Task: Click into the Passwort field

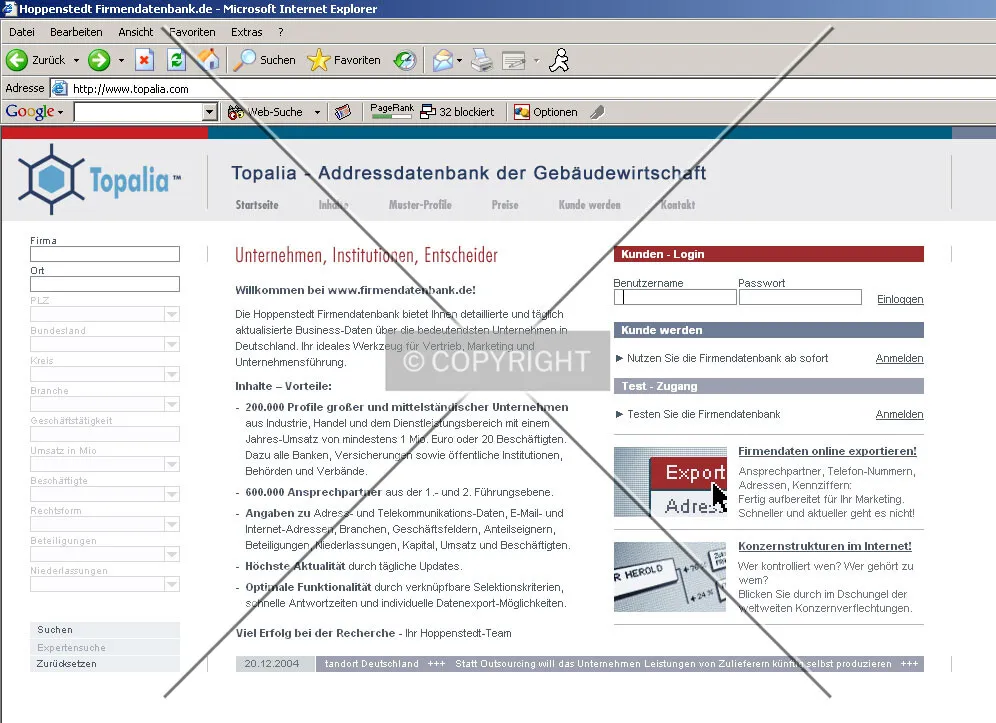Action: click(x=800, y=297)
